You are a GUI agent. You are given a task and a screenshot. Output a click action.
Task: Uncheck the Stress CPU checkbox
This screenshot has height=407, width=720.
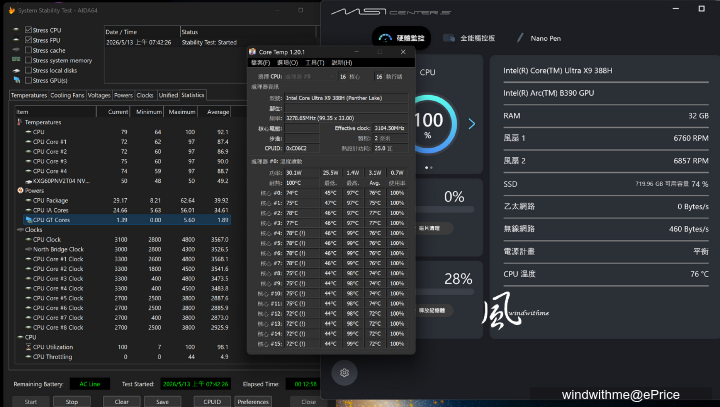28,30
